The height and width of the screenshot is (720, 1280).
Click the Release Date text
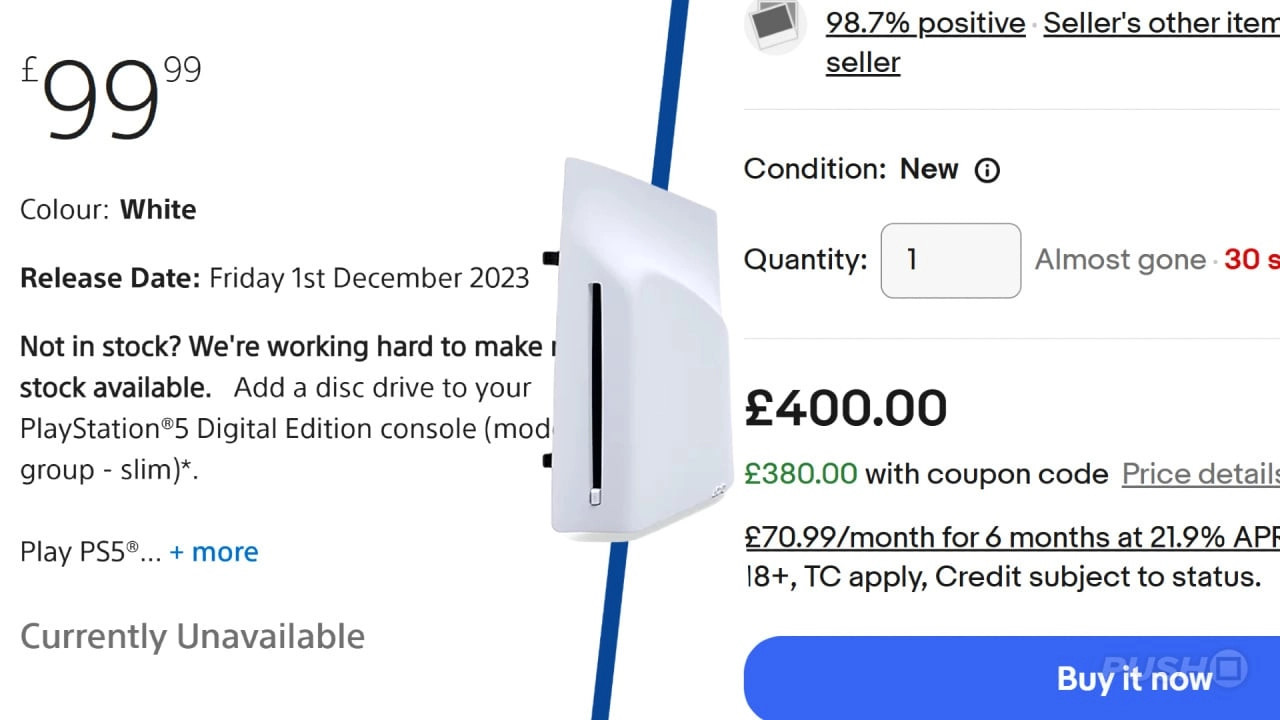point(275,278)
